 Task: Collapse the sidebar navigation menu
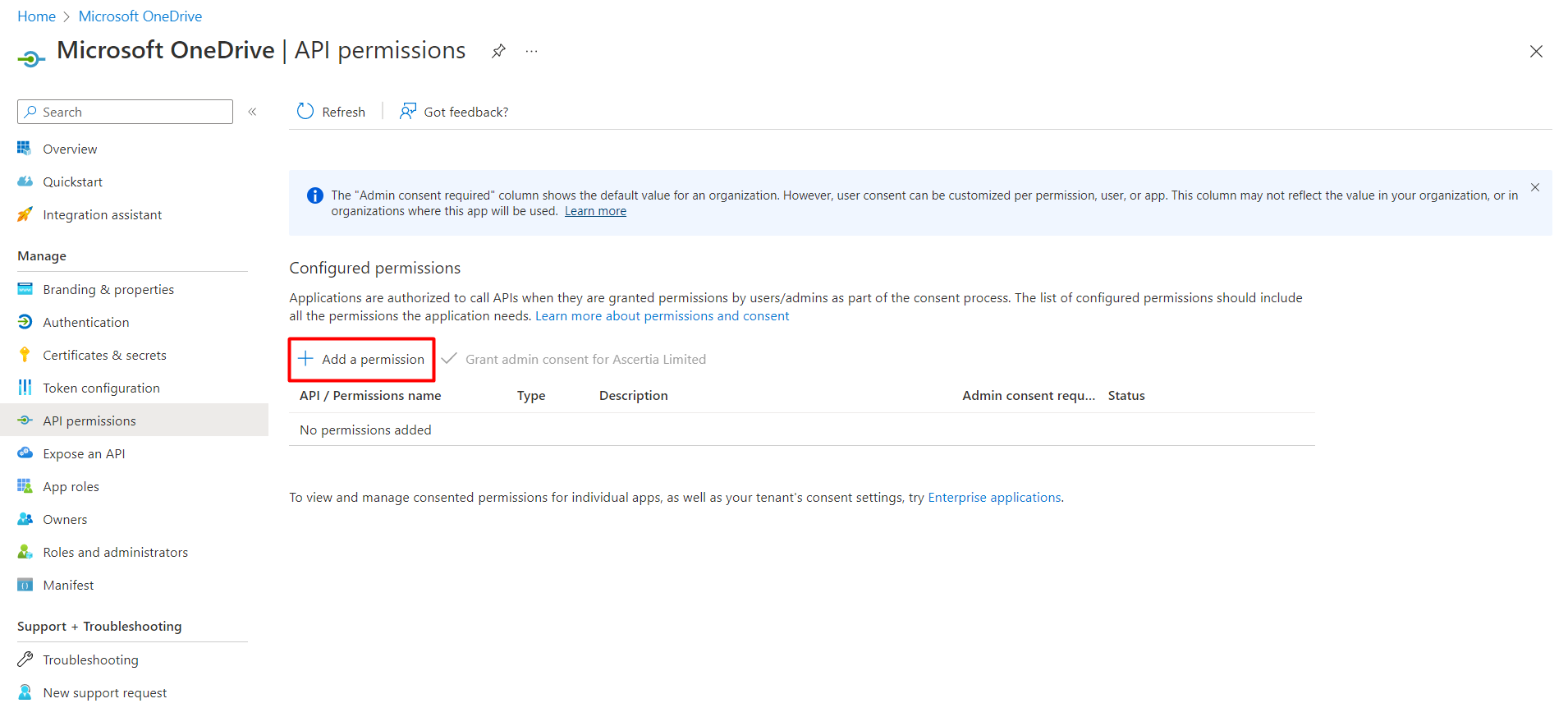253,112
